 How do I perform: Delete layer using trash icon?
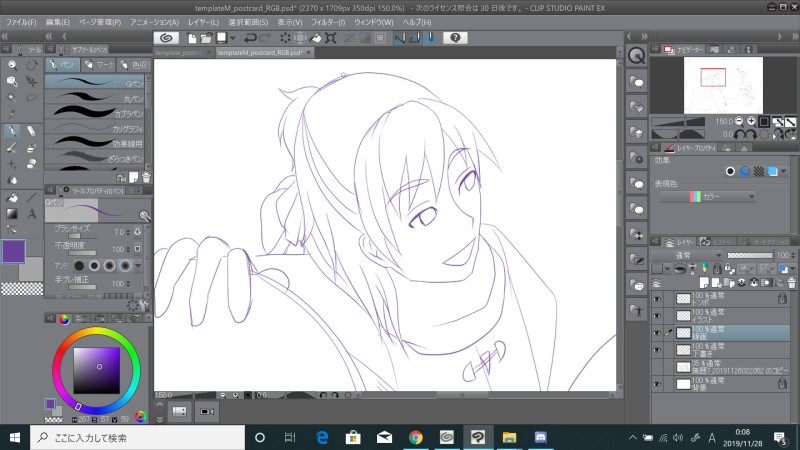791,282
